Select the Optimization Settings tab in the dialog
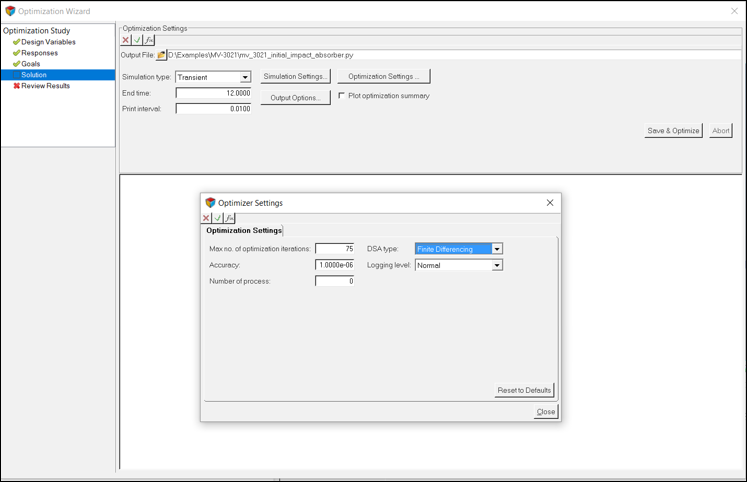Image resolution: width=747 pixels, height=482 pixels. (x=243, y=231)
